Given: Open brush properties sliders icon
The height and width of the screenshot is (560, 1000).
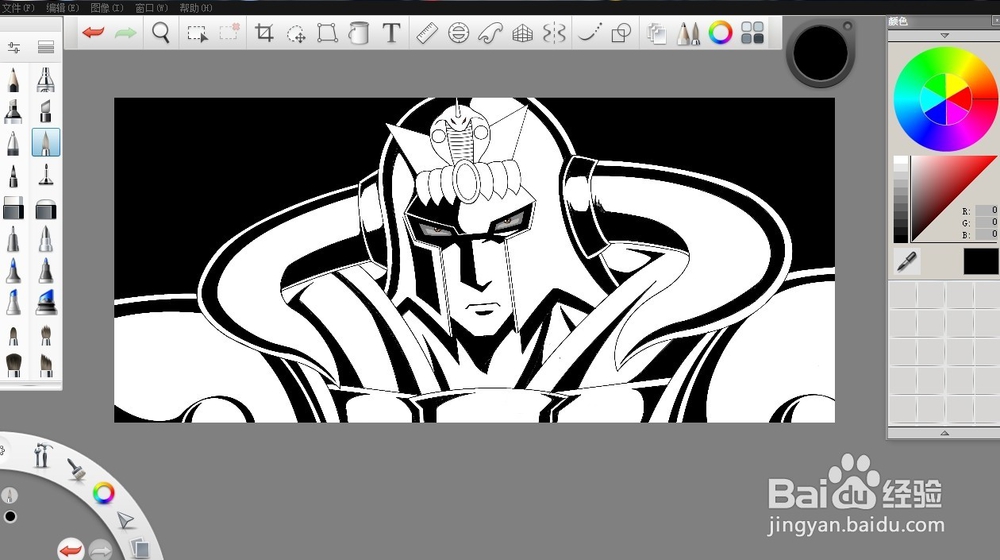Looking at the screenshot, I should pyautogui.click(x=13, y=47).
